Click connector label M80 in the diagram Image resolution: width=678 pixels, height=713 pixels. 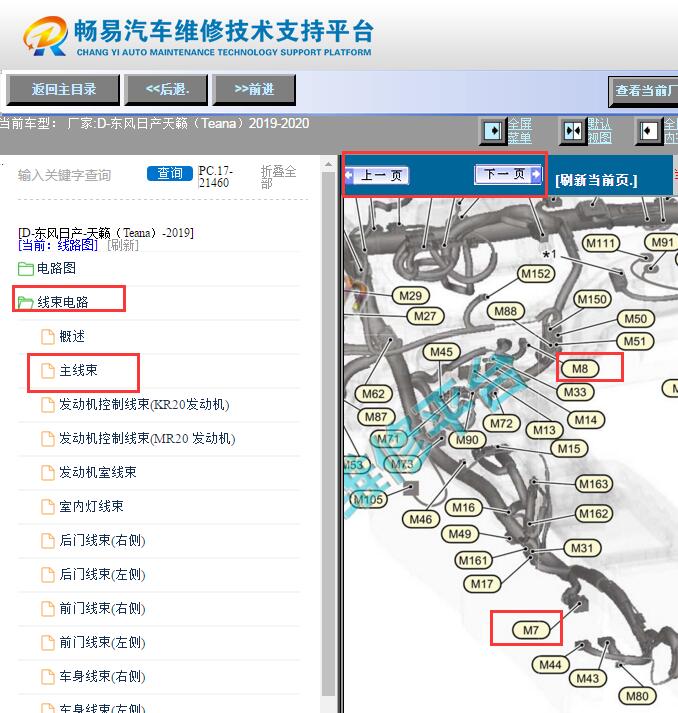[638, 696]
